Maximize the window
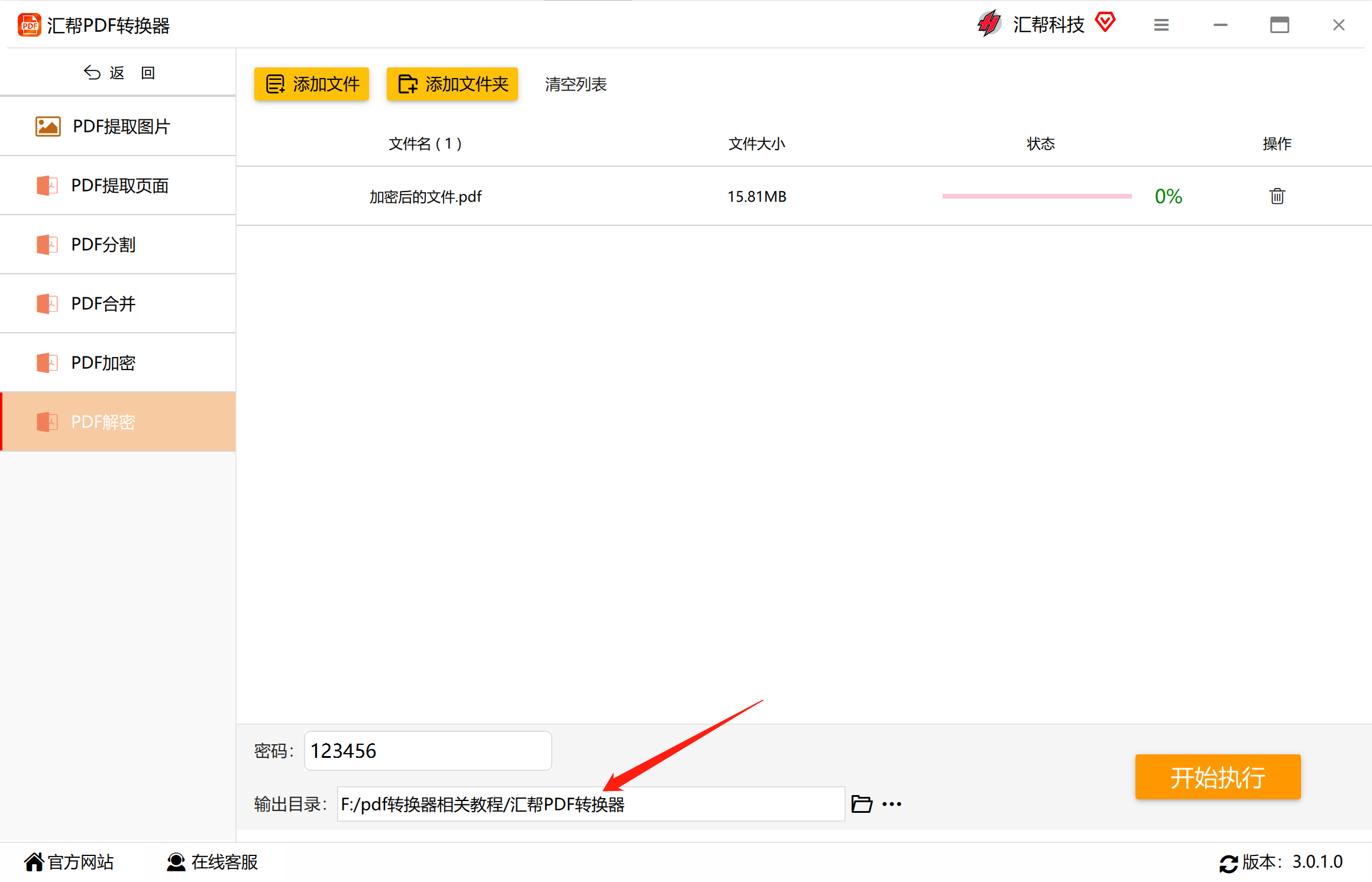 pyautogui.click(x=1280, y=25)
